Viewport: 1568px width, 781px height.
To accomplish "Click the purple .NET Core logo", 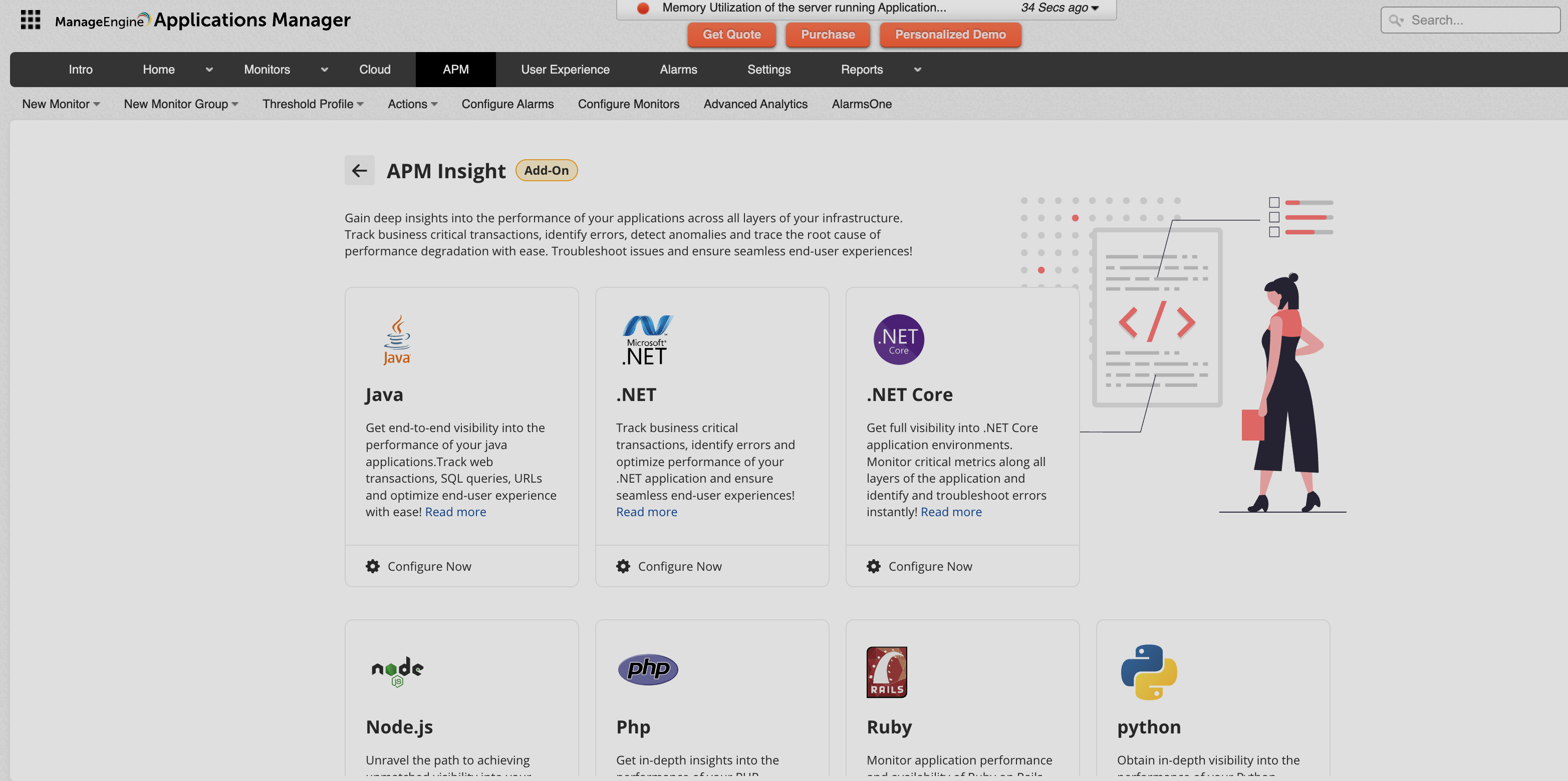I will [898, 339].
